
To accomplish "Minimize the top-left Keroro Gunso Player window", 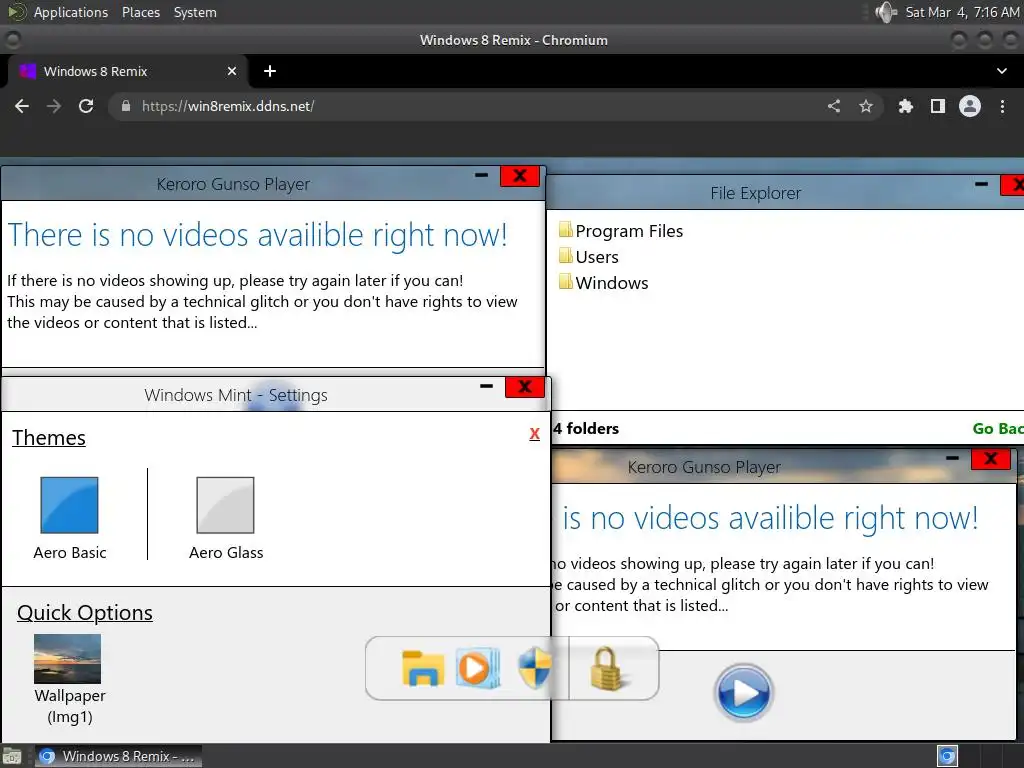I will coord(481,175).
